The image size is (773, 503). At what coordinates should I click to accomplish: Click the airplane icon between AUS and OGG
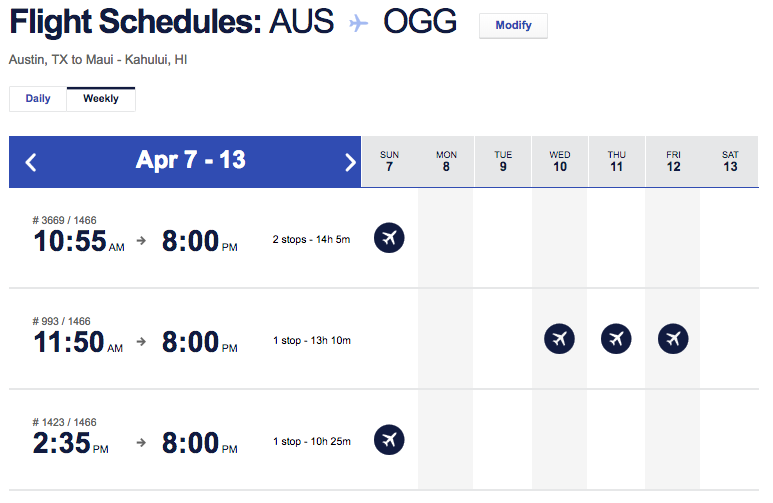coord(358,23)
